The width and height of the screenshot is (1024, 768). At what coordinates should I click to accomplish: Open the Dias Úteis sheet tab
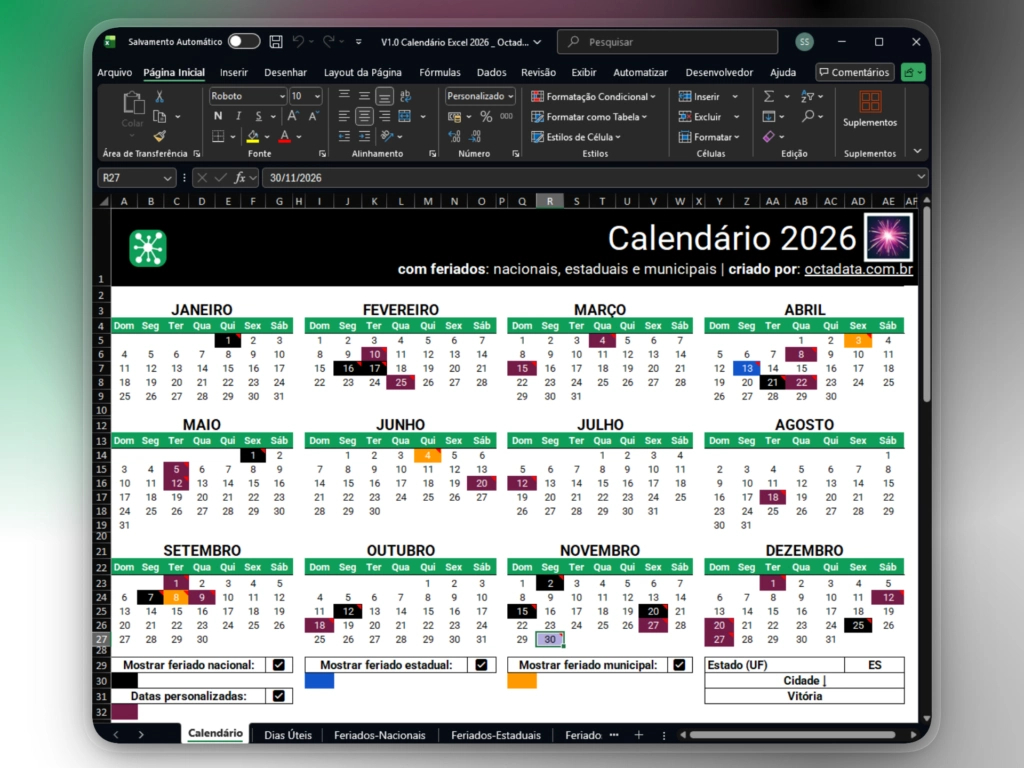(x=287, y=734)
